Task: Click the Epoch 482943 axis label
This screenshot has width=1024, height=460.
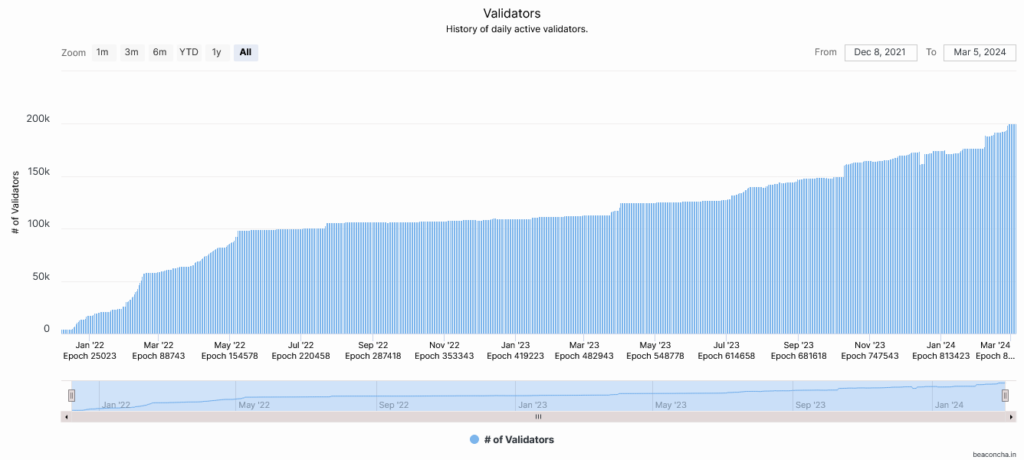Action: (584, 356)
